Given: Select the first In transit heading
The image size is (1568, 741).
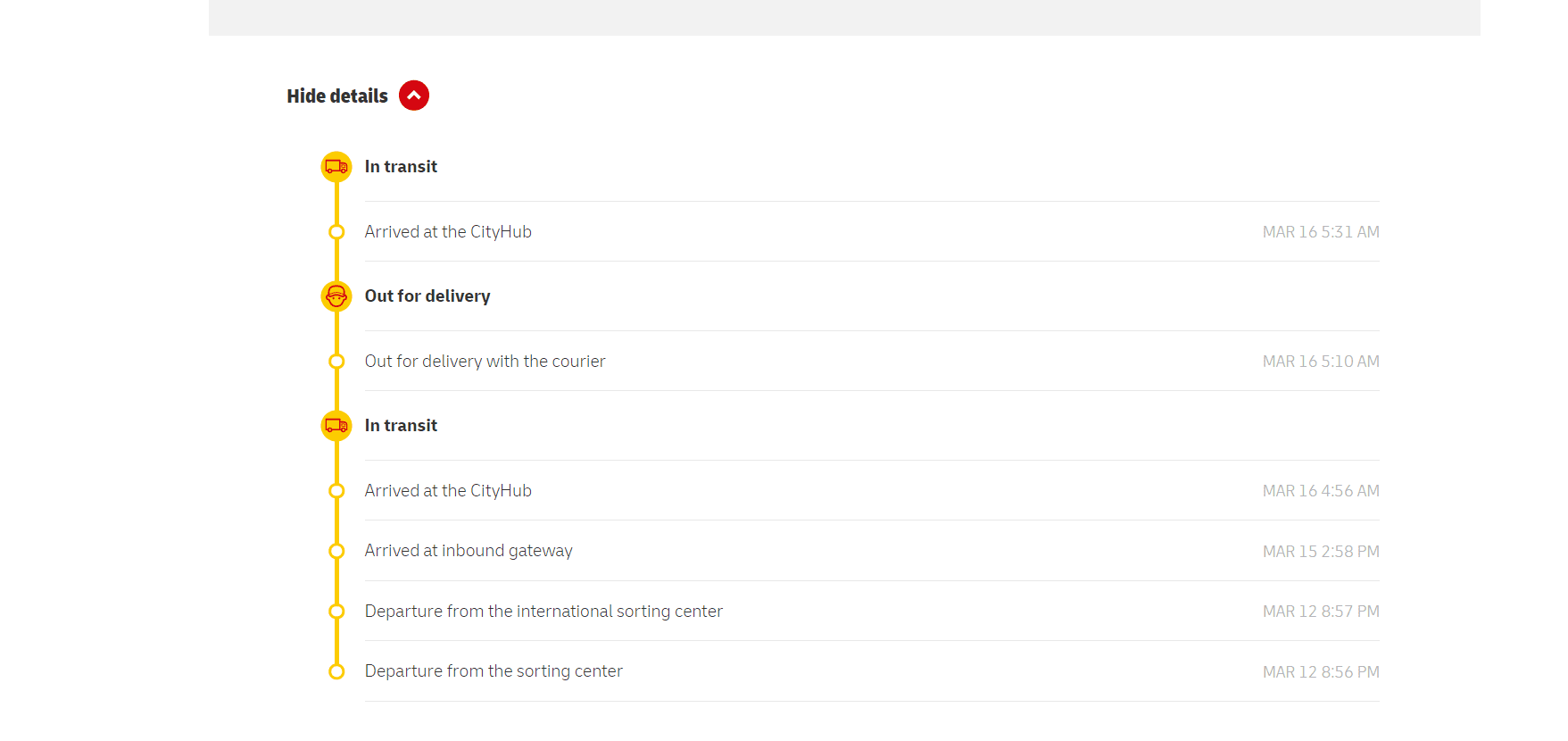Looking at the screenshot, I should coord(401,167).
